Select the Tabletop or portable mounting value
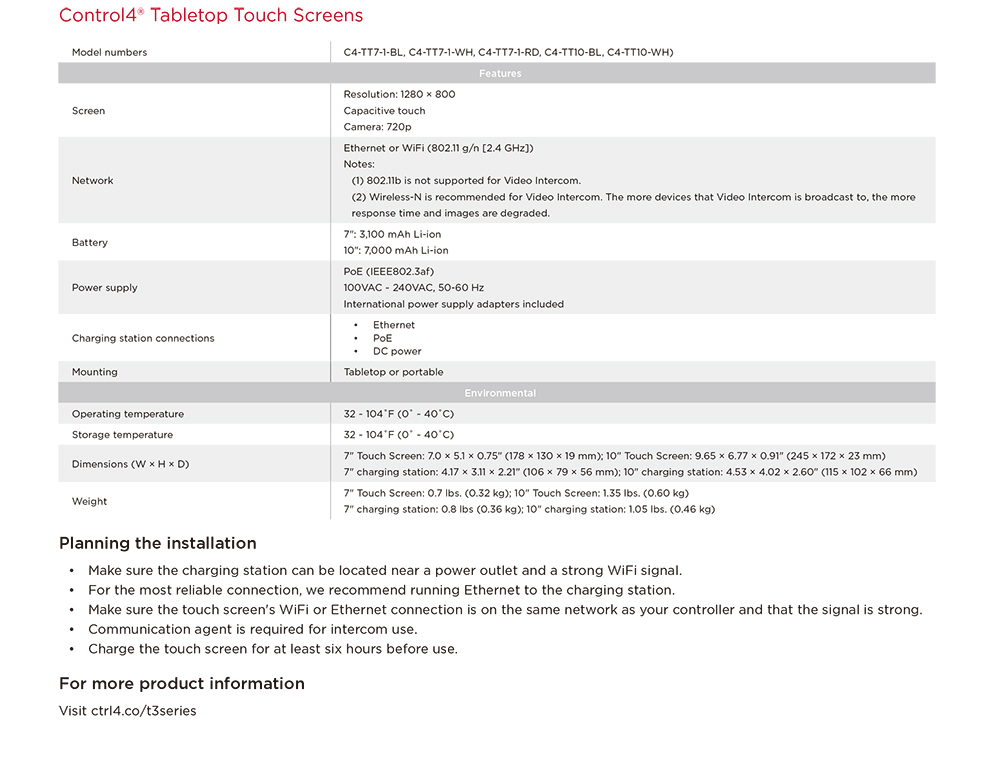Screen dimensions: 1000x762 393,372
